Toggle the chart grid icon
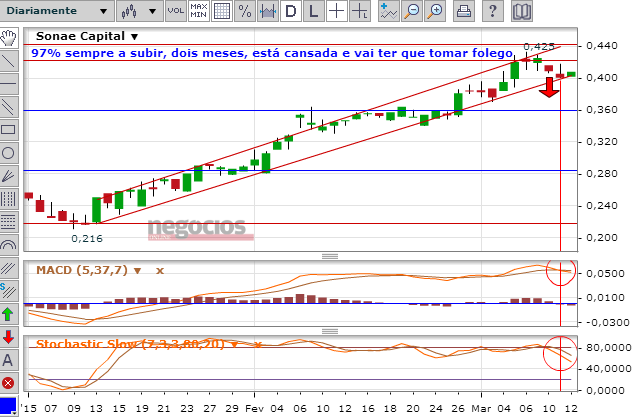Viewport: 635px width, 420px height. (x=222, y=11)
